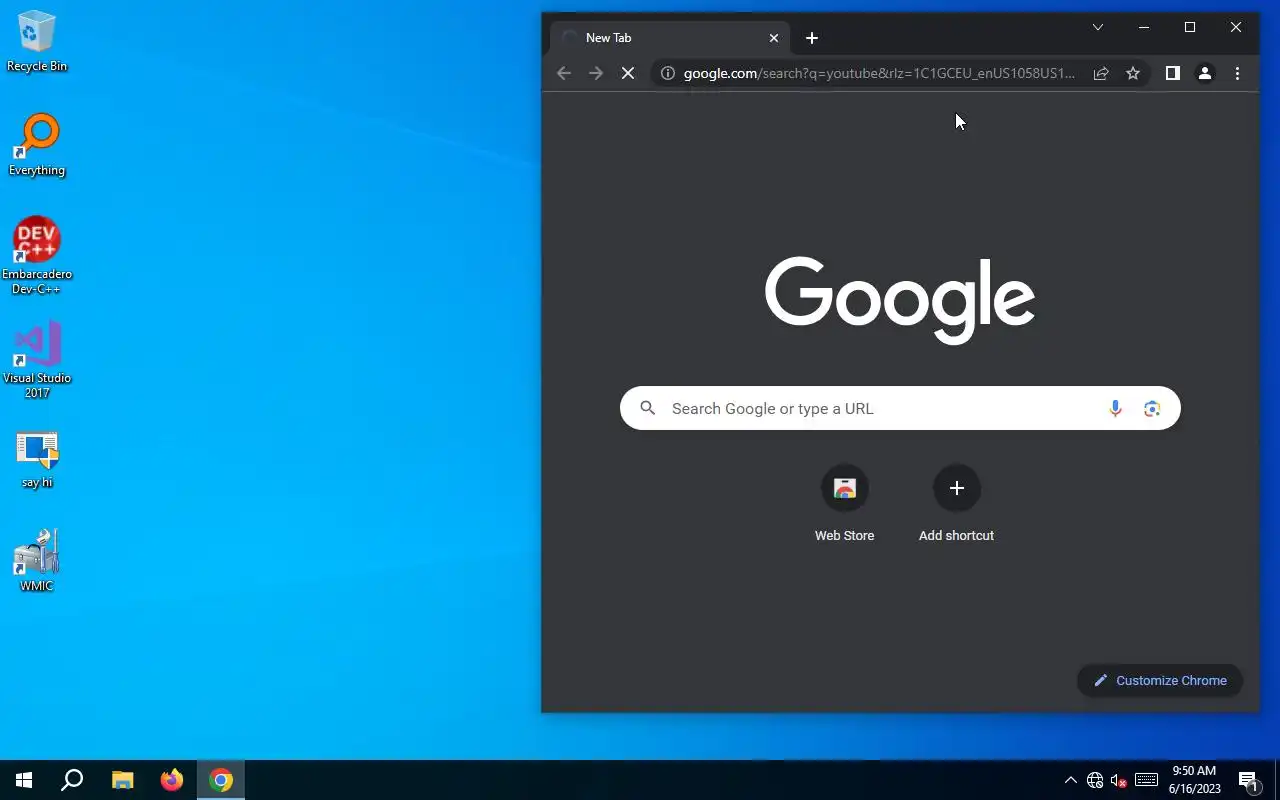1280x800 pixels.
Task: View site information icon in address bar
Action: pyautogui.click(x=668, y=73)
